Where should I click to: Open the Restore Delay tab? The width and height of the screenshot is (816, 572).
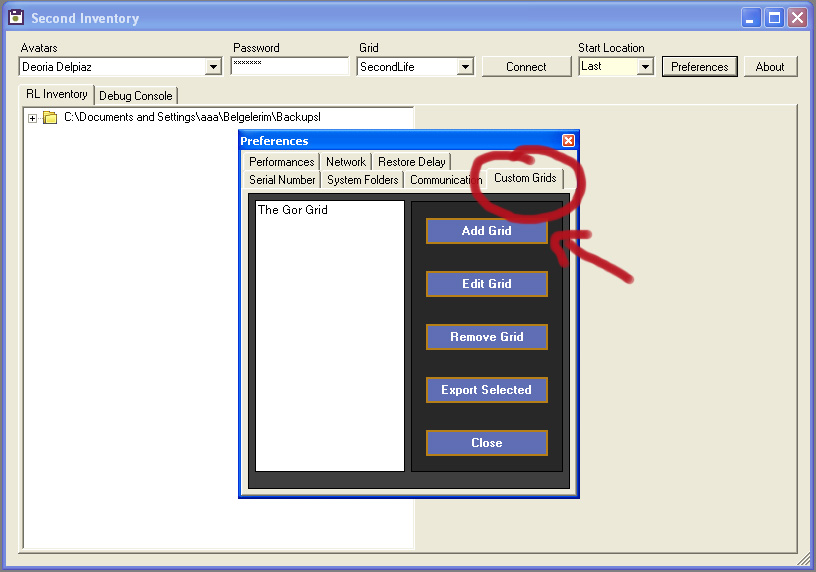point(412,162)
